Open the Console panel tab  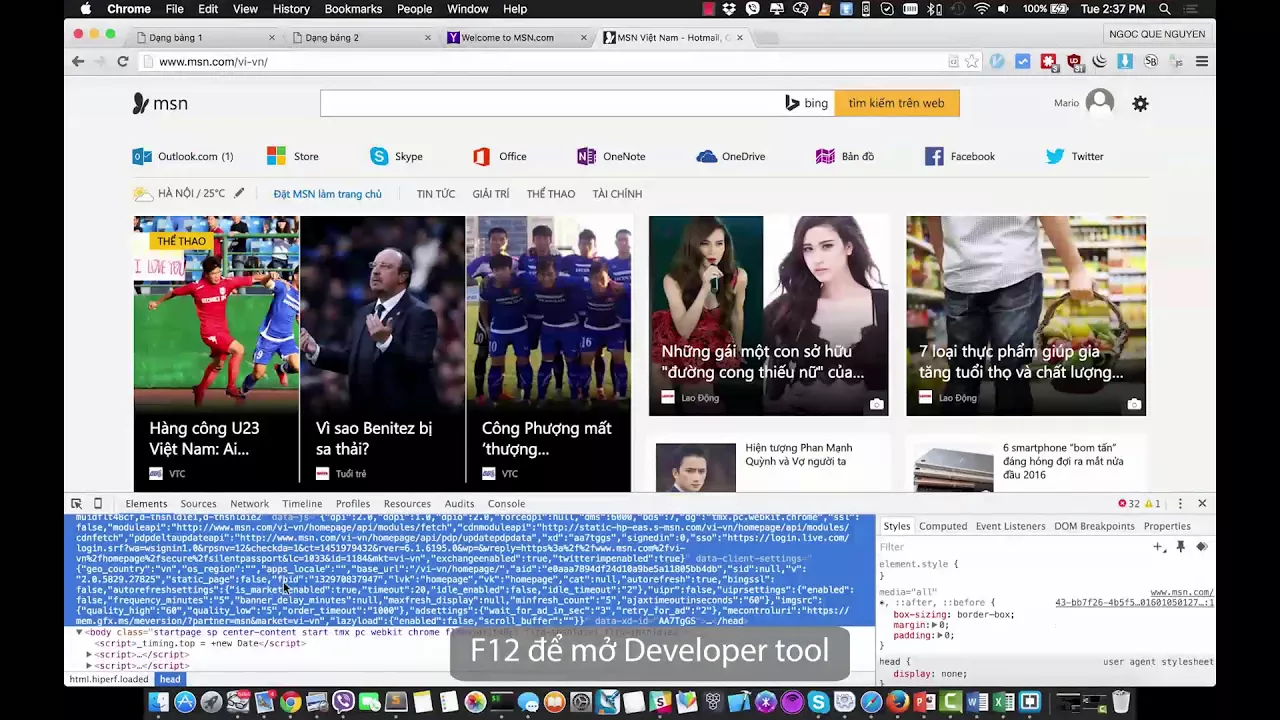(506, 504)
